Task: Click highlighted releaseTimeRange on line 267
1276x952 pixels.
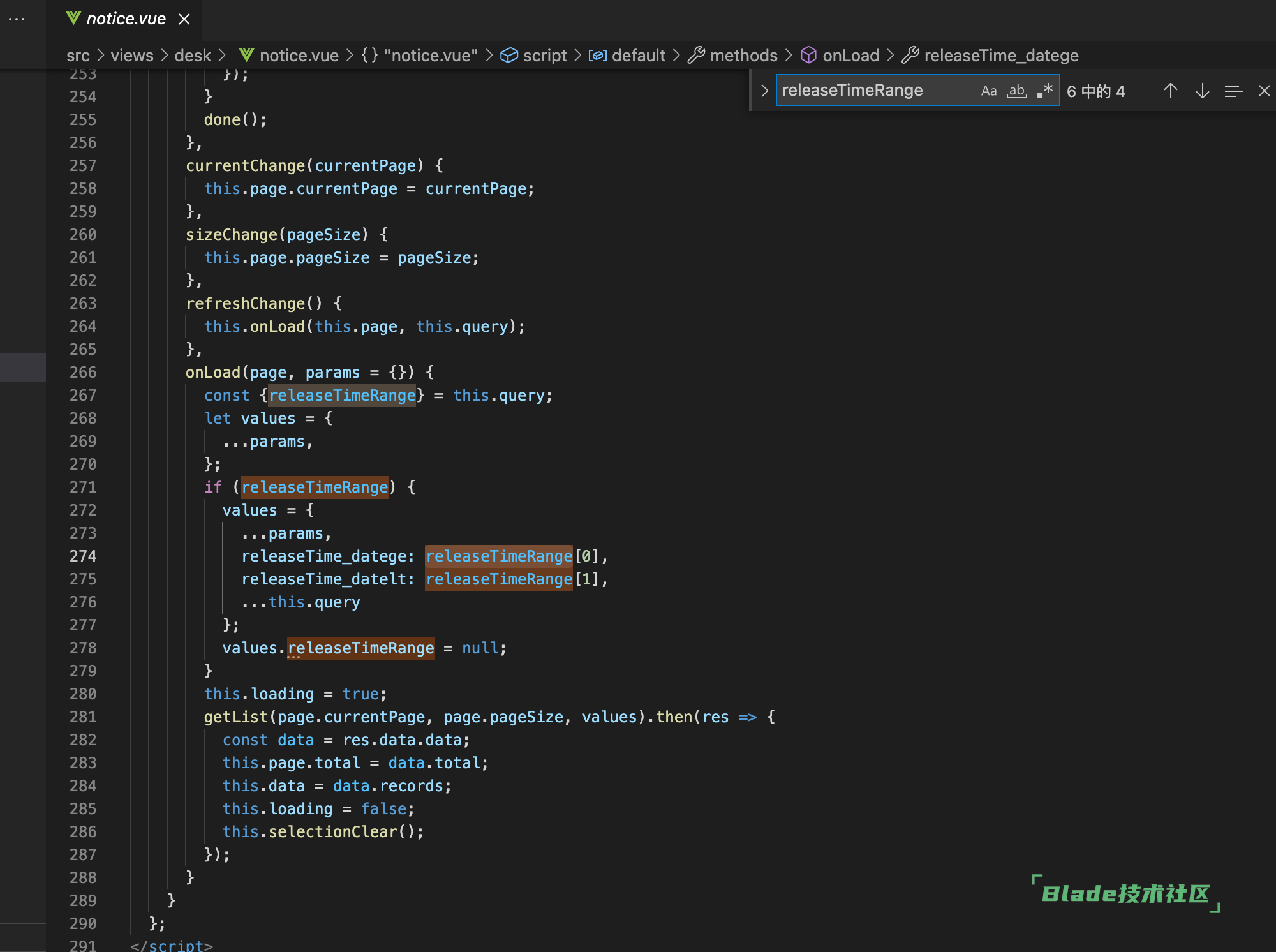Action: click(x=342, y=395)
